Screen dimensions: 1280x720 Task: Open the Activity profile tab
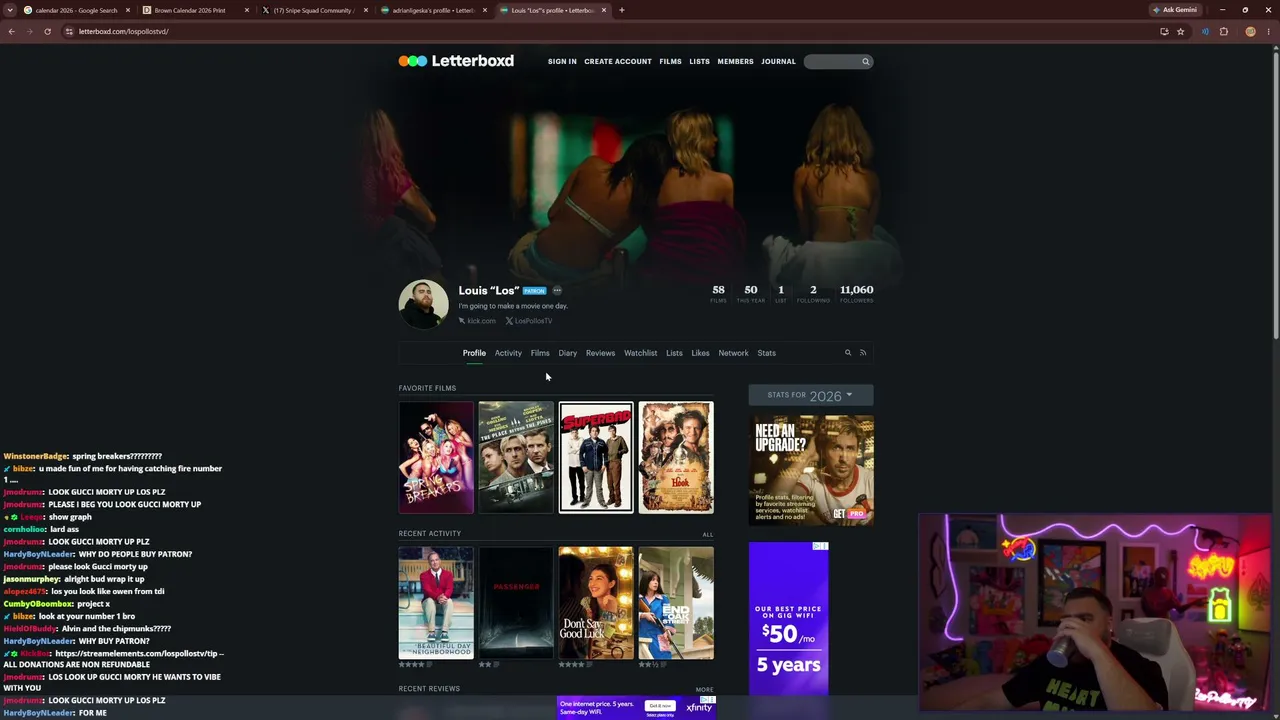coord(508,353)
